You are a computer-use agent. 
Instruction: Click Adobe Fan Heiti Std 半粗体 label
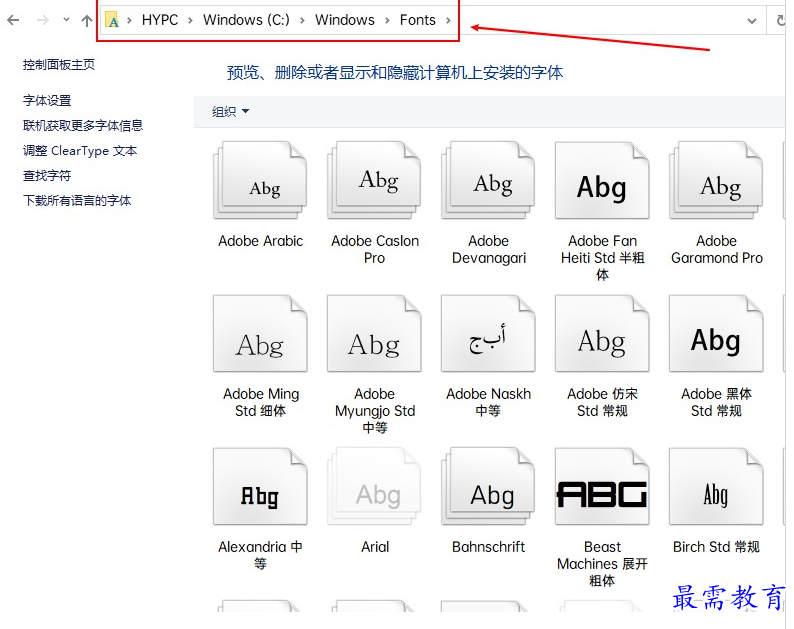602,258
